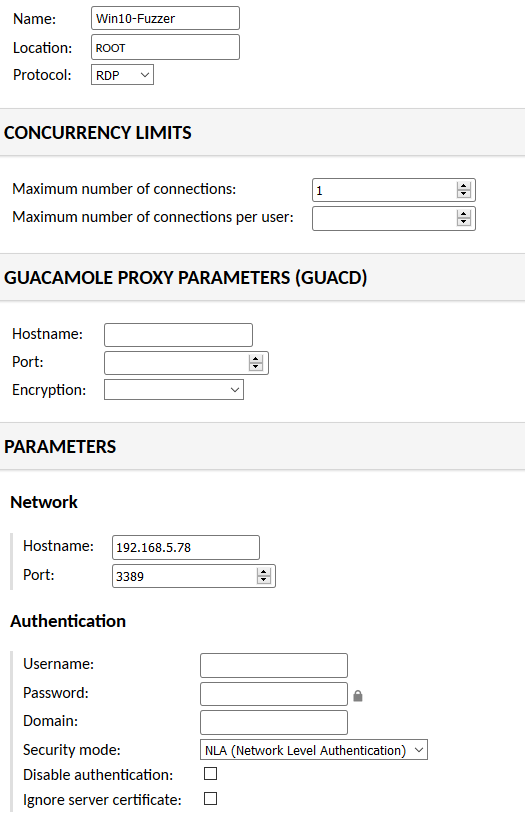The image size is (525, 814).
Task: Click the Name field containing Win10-Fuzzer
Action: click(165, 18)
